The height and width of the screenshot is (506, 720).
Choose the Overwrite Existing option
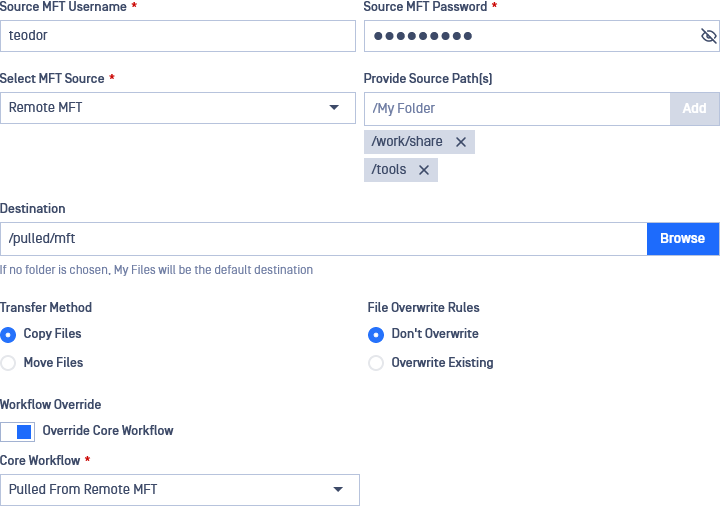376,363
